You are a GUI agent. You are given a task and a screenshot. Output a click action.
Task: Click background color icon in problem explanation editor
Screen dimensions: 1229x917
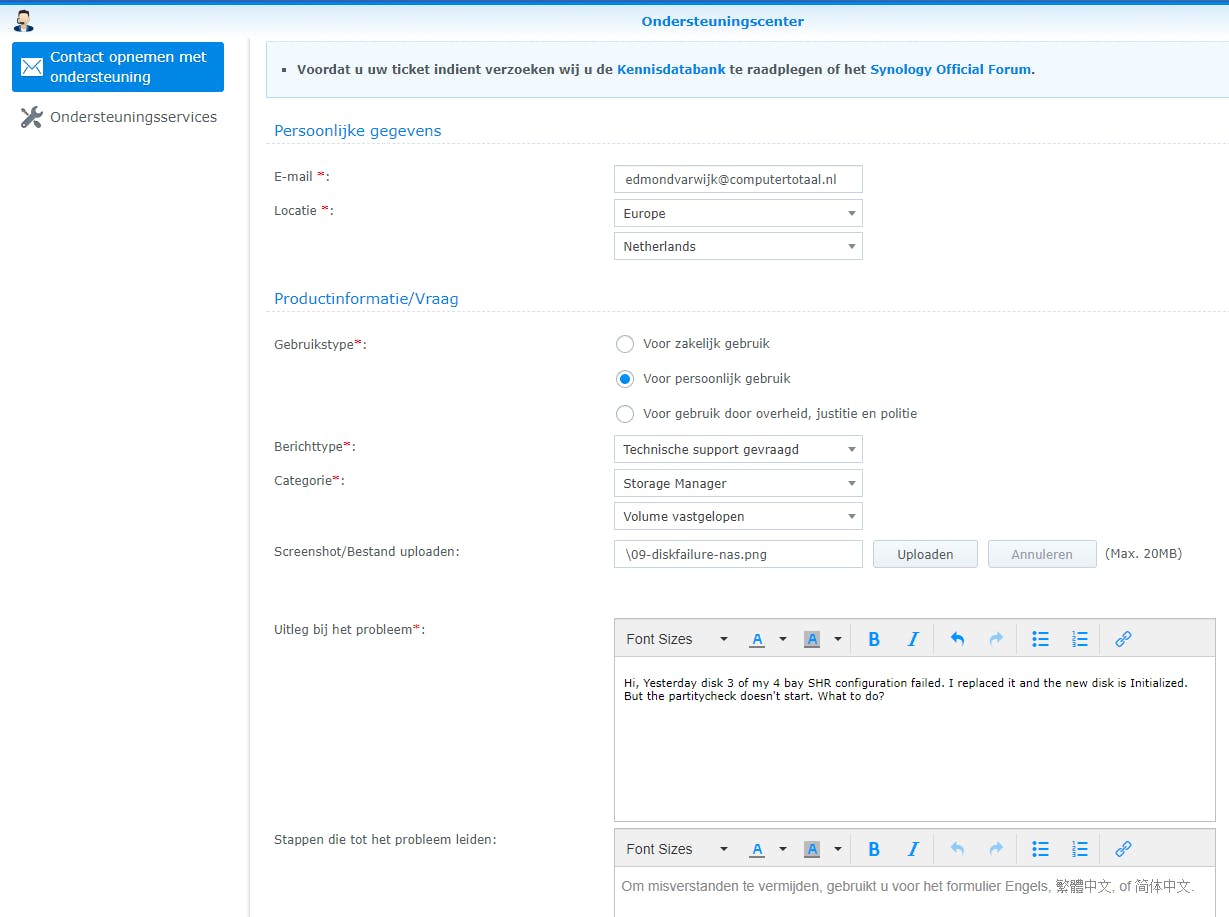coord(812,639)
